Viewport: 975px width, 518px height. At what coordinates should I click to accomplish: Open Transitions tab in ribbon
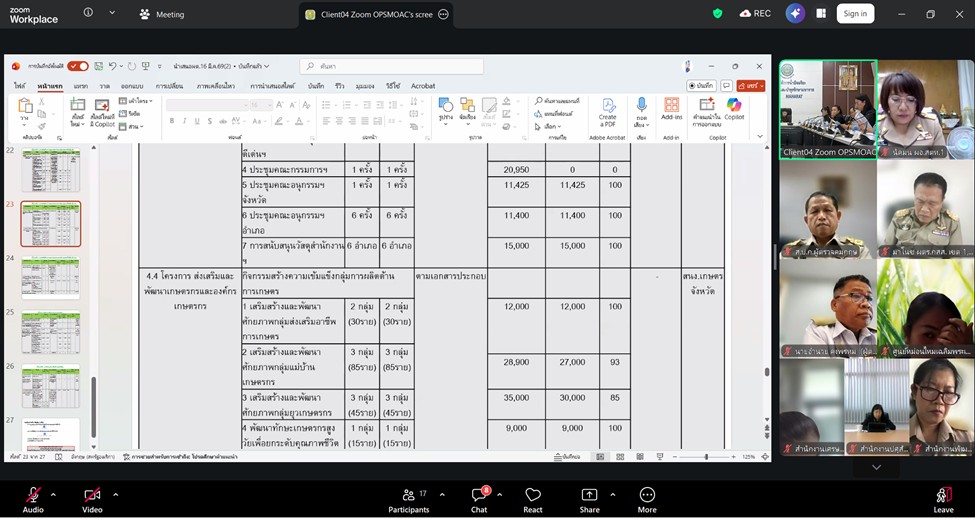click(x=169, y=86)
